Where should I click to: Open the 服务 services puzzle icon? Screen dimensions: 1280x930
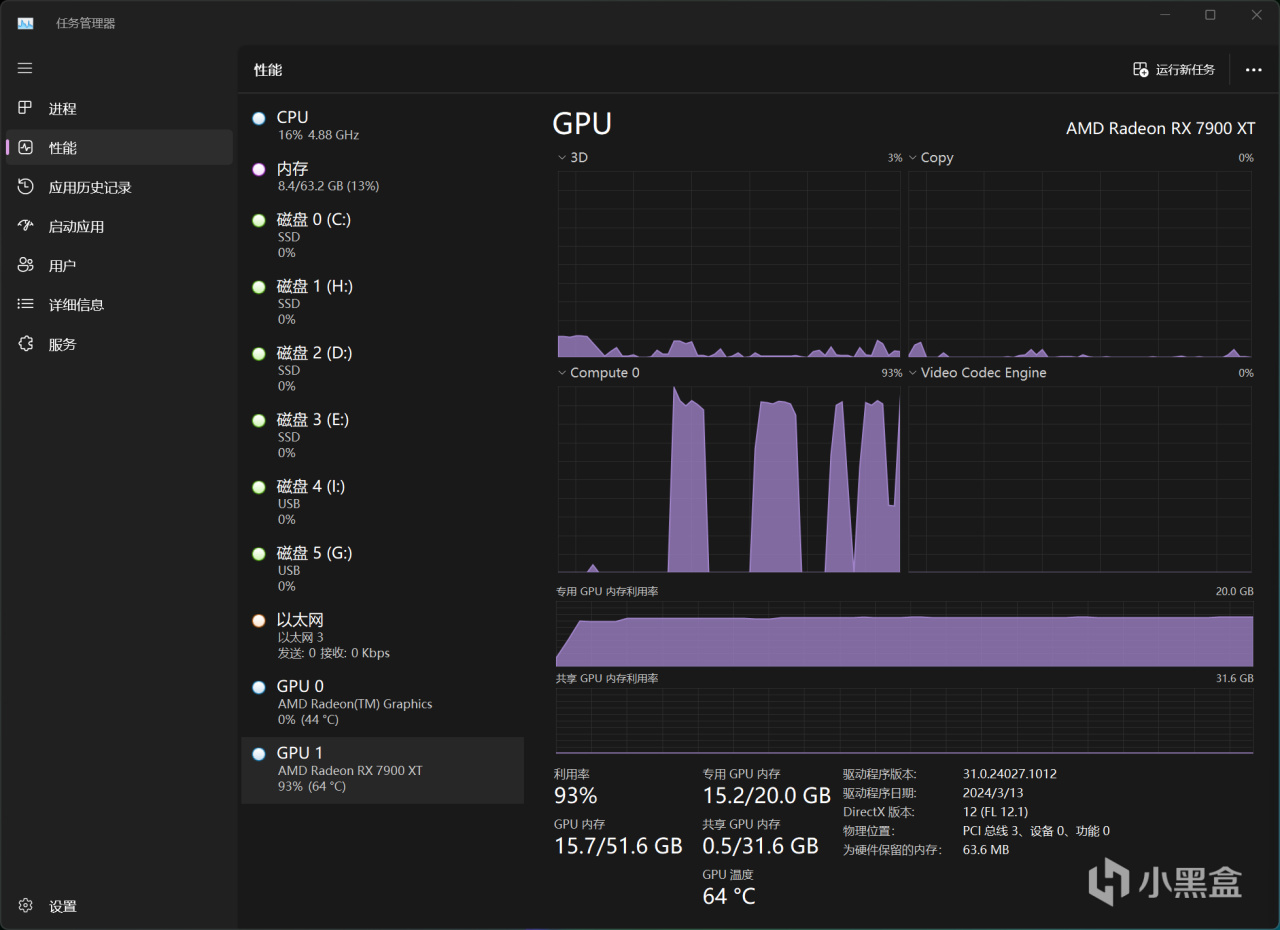pyautogui.click(x=26, y=344)
